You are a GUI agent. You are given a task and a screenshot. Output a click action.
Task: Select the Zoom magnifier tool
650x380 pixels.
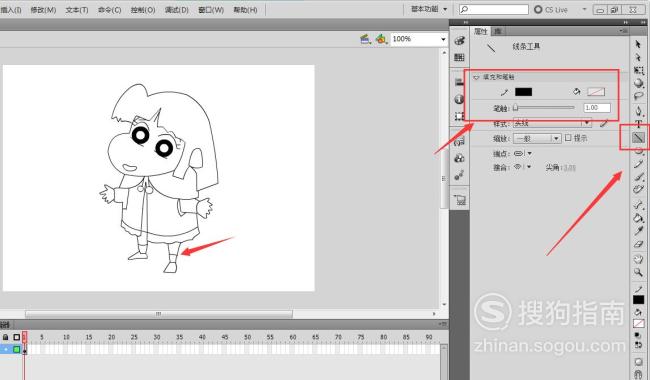[638, 273]
